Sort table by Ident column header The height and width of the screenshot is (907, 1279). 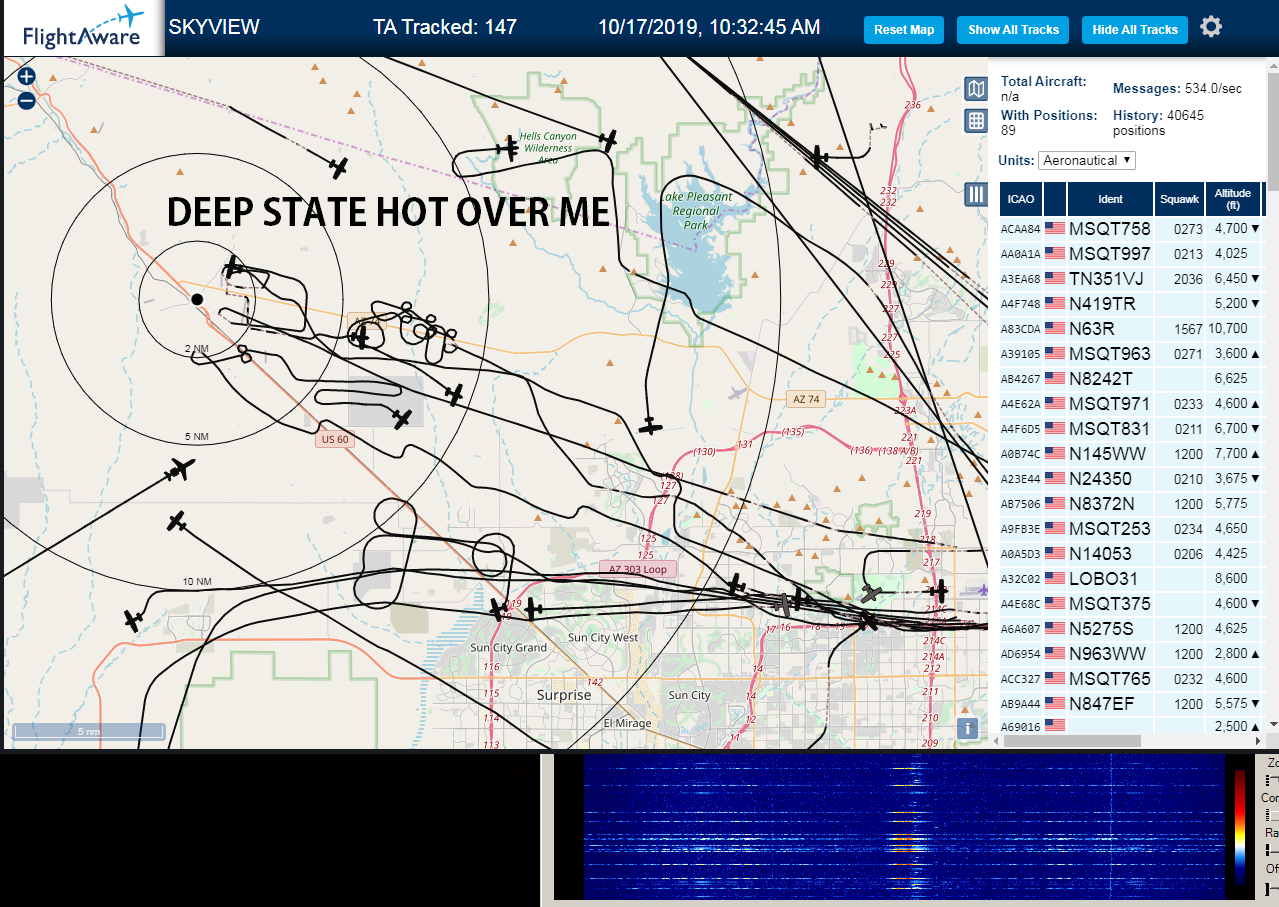tap(1110, 199)
